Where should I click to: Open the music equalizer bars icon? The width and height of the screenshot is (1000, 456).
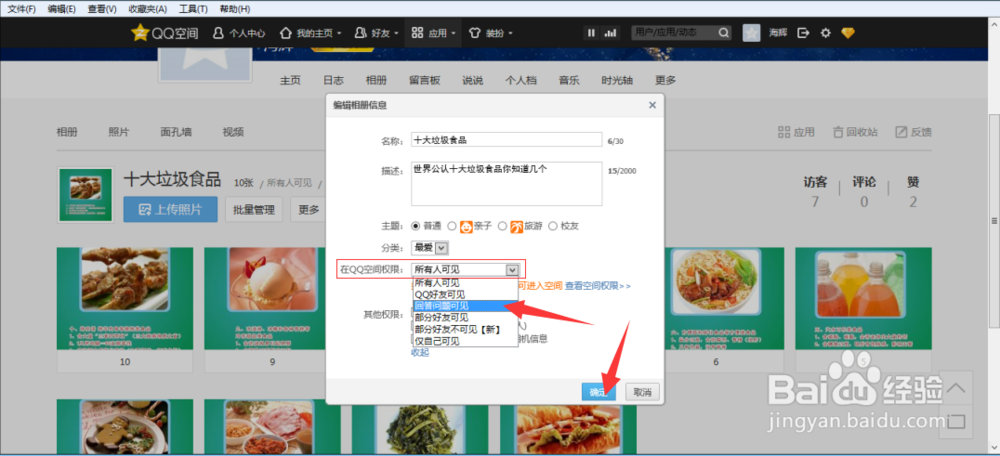[x=610, y=33]
